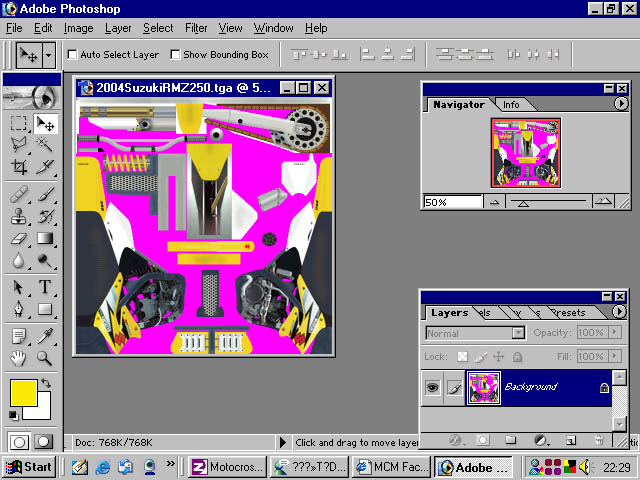Viewport: 640px width, 480px height.
Task: Click the yellow foreground color swatch
Action: point(23,392)
